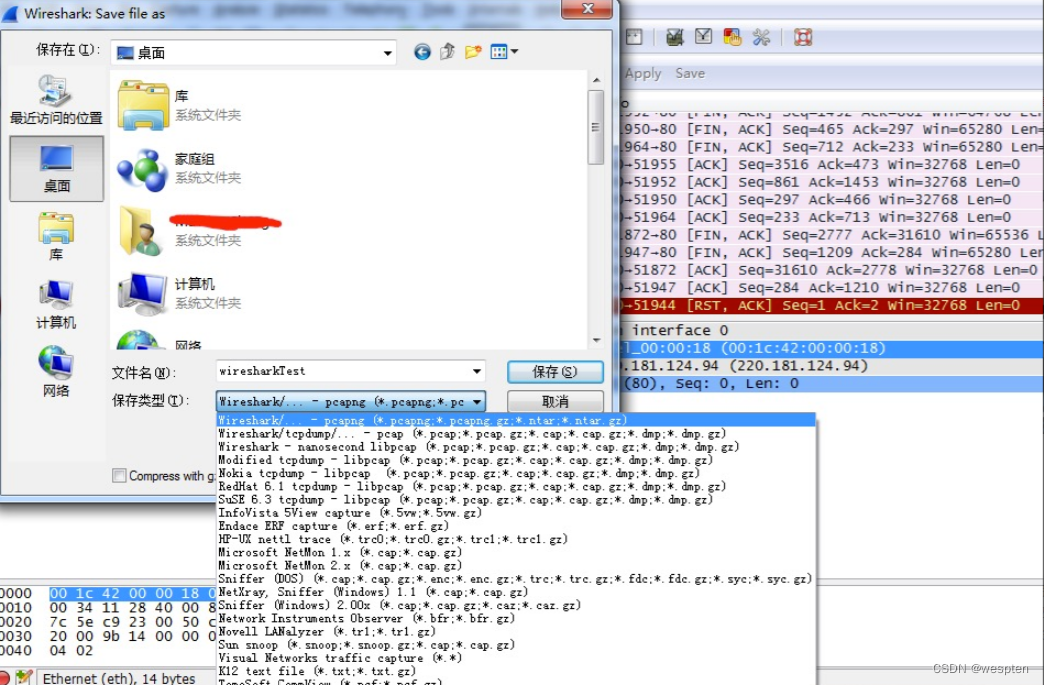The image size is (1044, 685).
Task: Click Save in Wireshark filter bar
Action: (690, 73)
